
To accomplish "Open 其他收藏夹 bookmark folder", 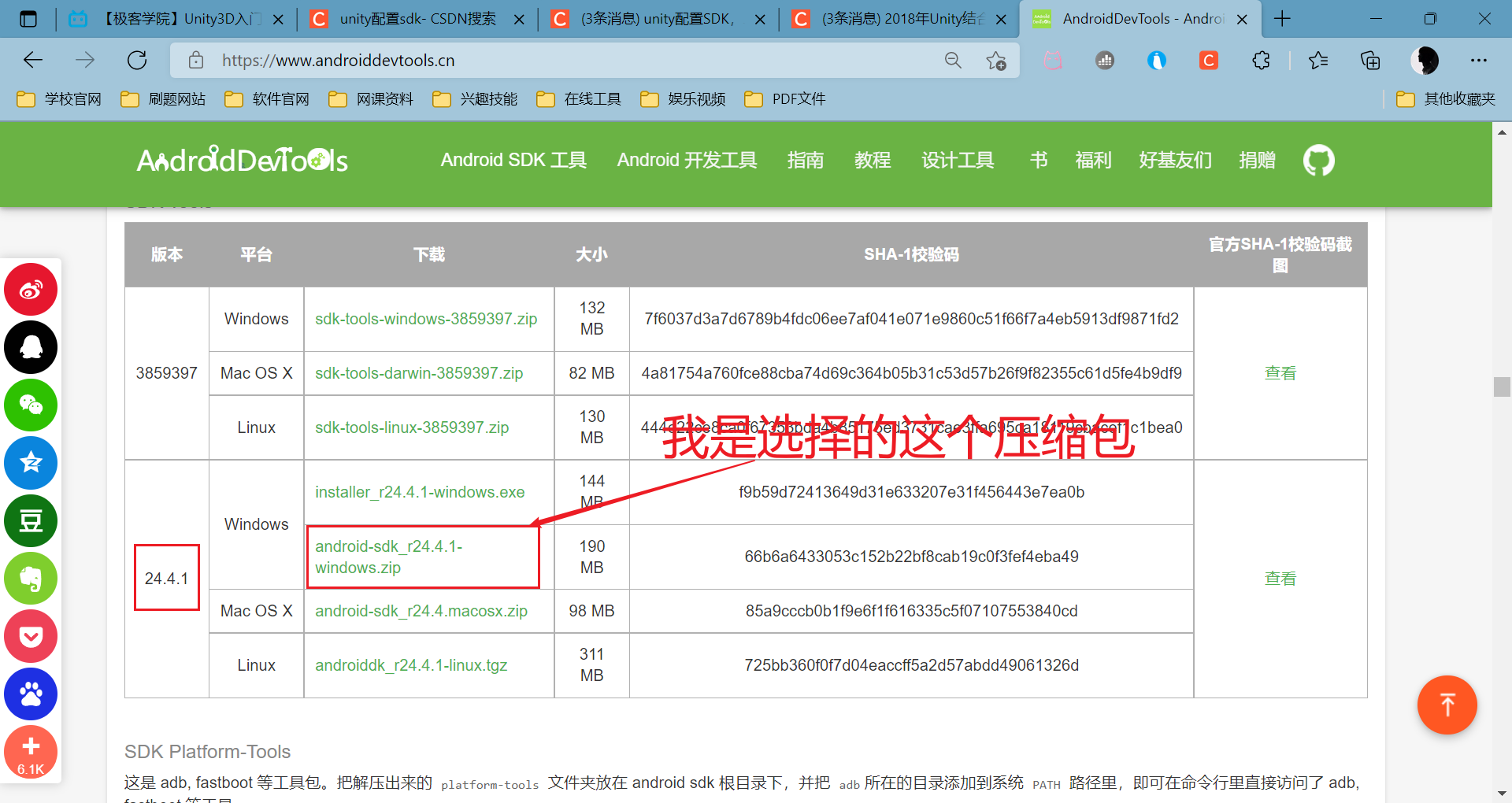I will 1446,99.
